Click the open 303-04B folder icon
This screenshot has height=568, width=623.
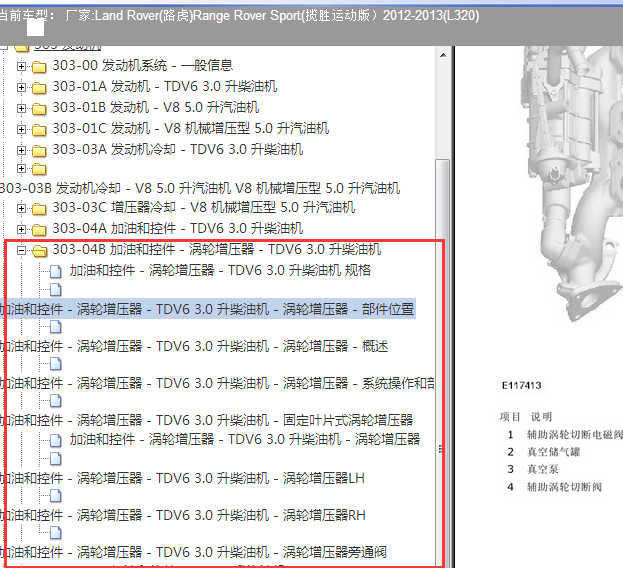(39, 251)
